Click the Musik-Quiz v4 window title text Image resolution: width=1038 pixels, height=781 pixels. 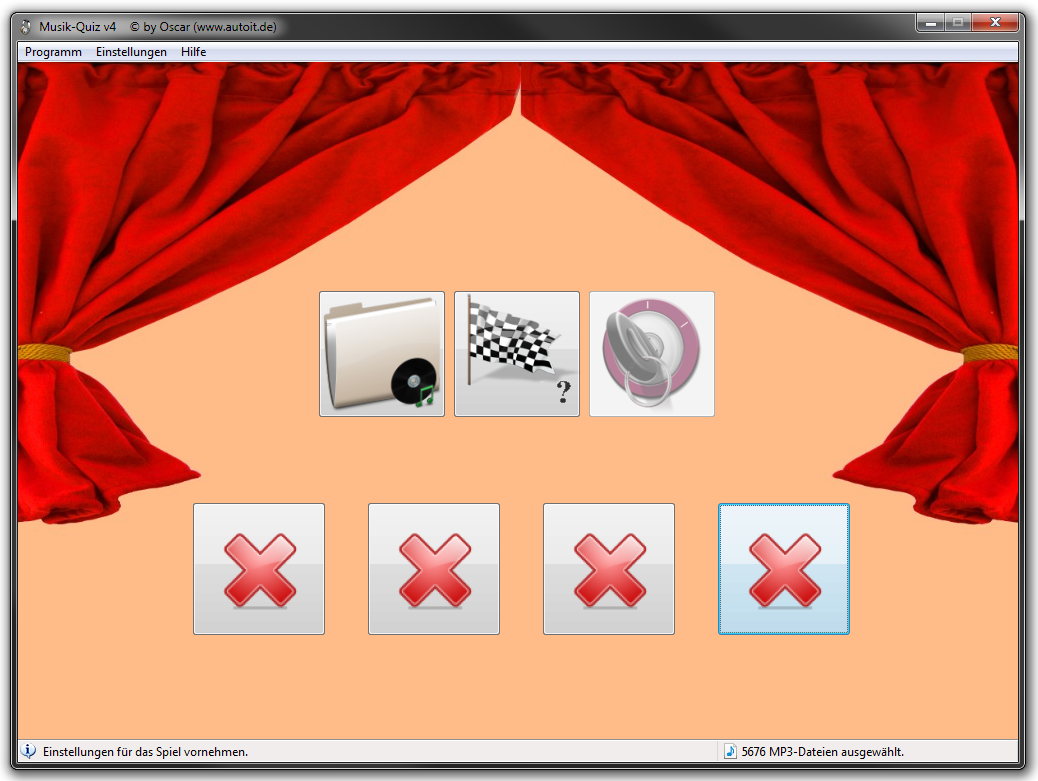click(x=78, y=26)
